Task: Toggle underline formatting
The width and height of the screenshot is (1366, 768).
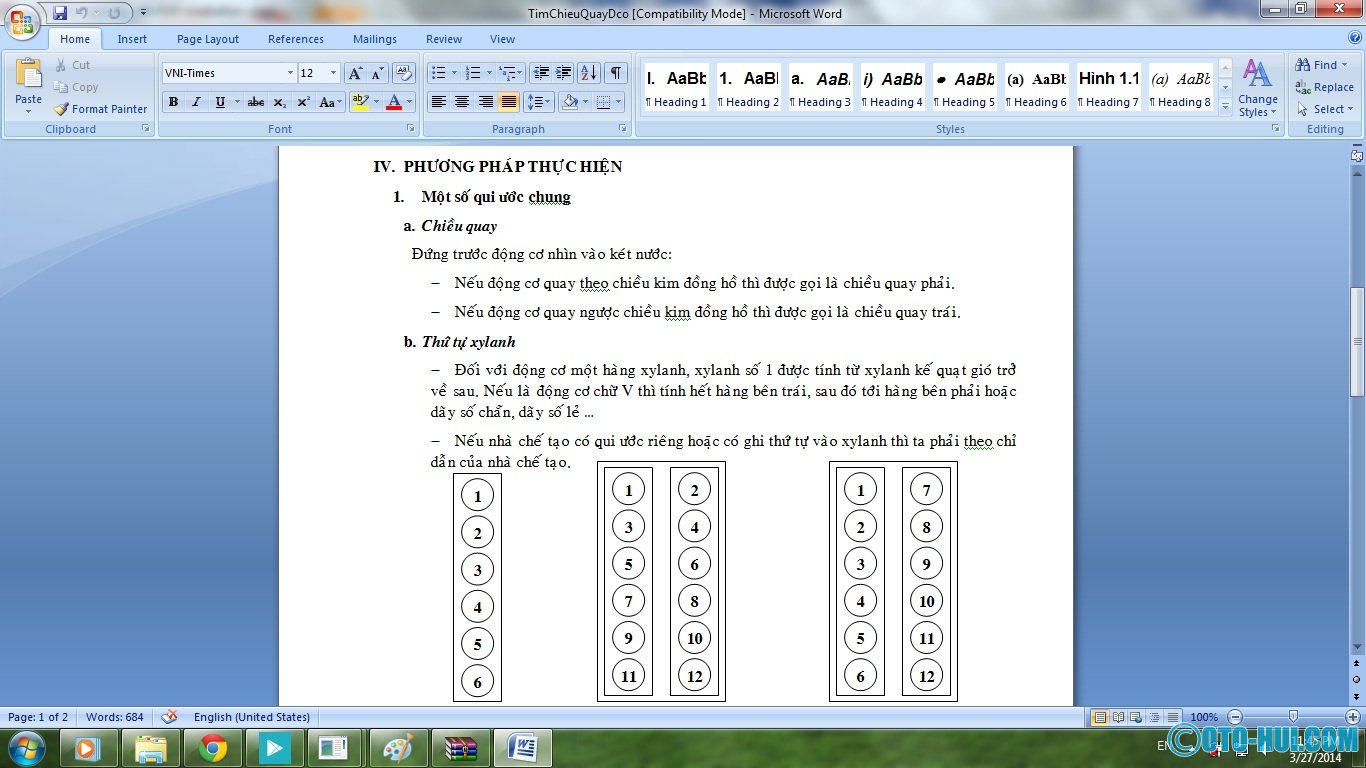Action: (x=220, y=102)
